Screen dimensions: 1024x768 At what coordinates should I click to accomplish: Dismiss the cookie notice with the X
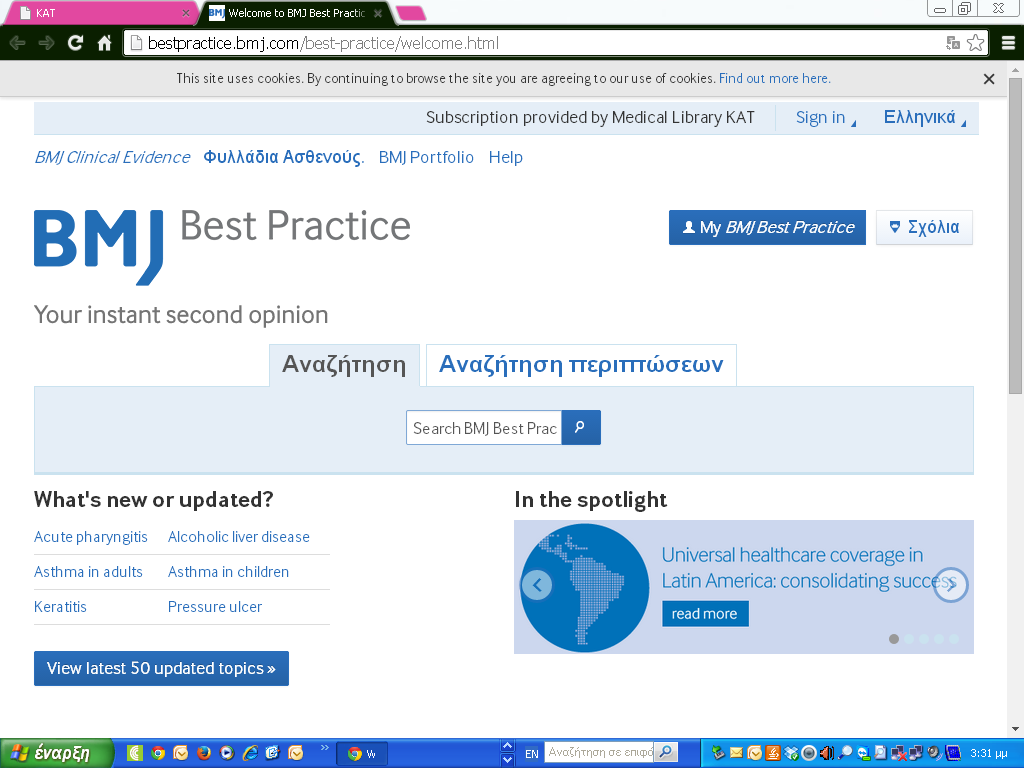[x=989, y=79]
